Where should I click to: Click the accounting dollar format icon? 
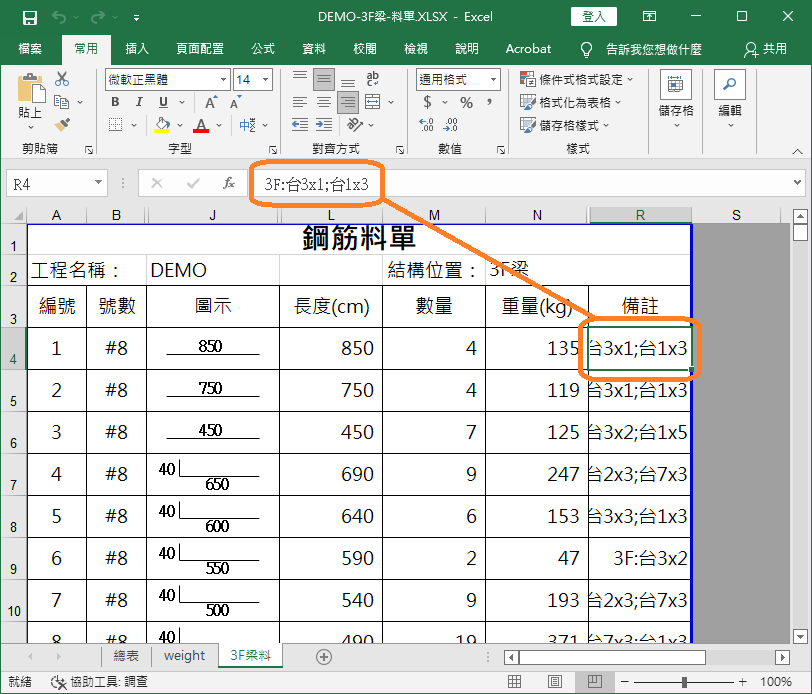427,102
